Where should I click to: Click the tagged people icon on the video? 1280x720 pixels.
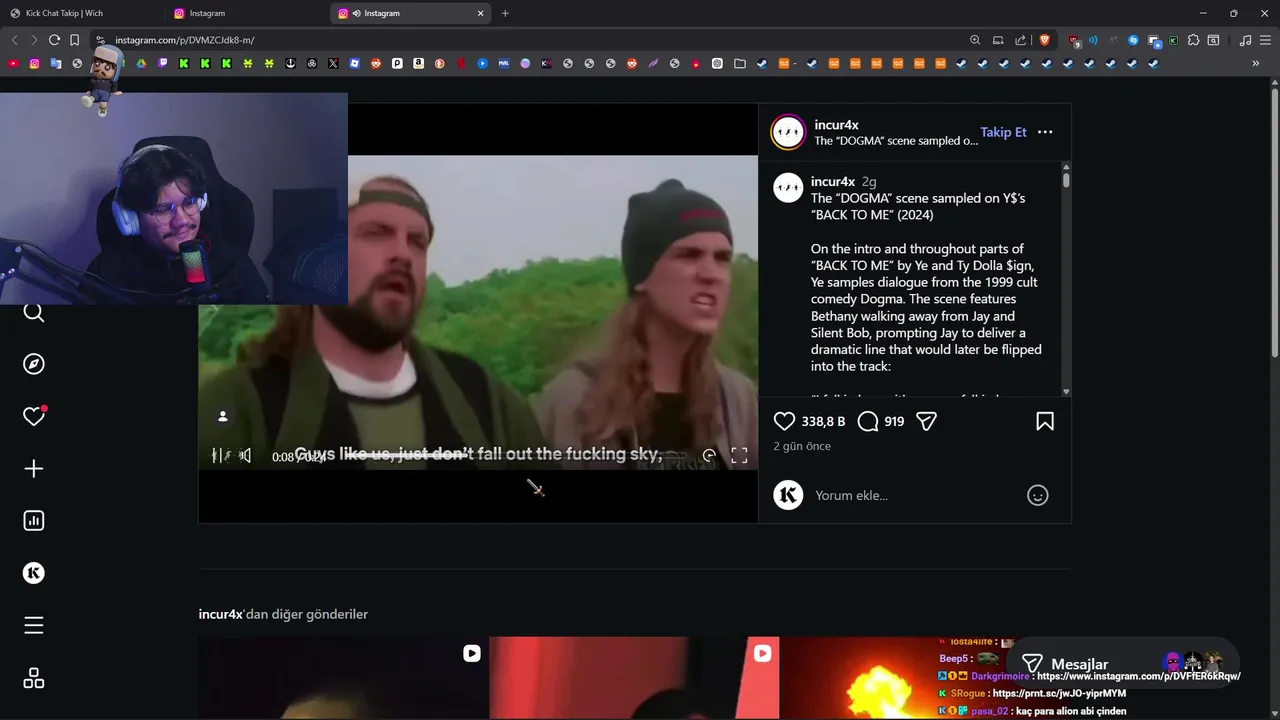223,416
